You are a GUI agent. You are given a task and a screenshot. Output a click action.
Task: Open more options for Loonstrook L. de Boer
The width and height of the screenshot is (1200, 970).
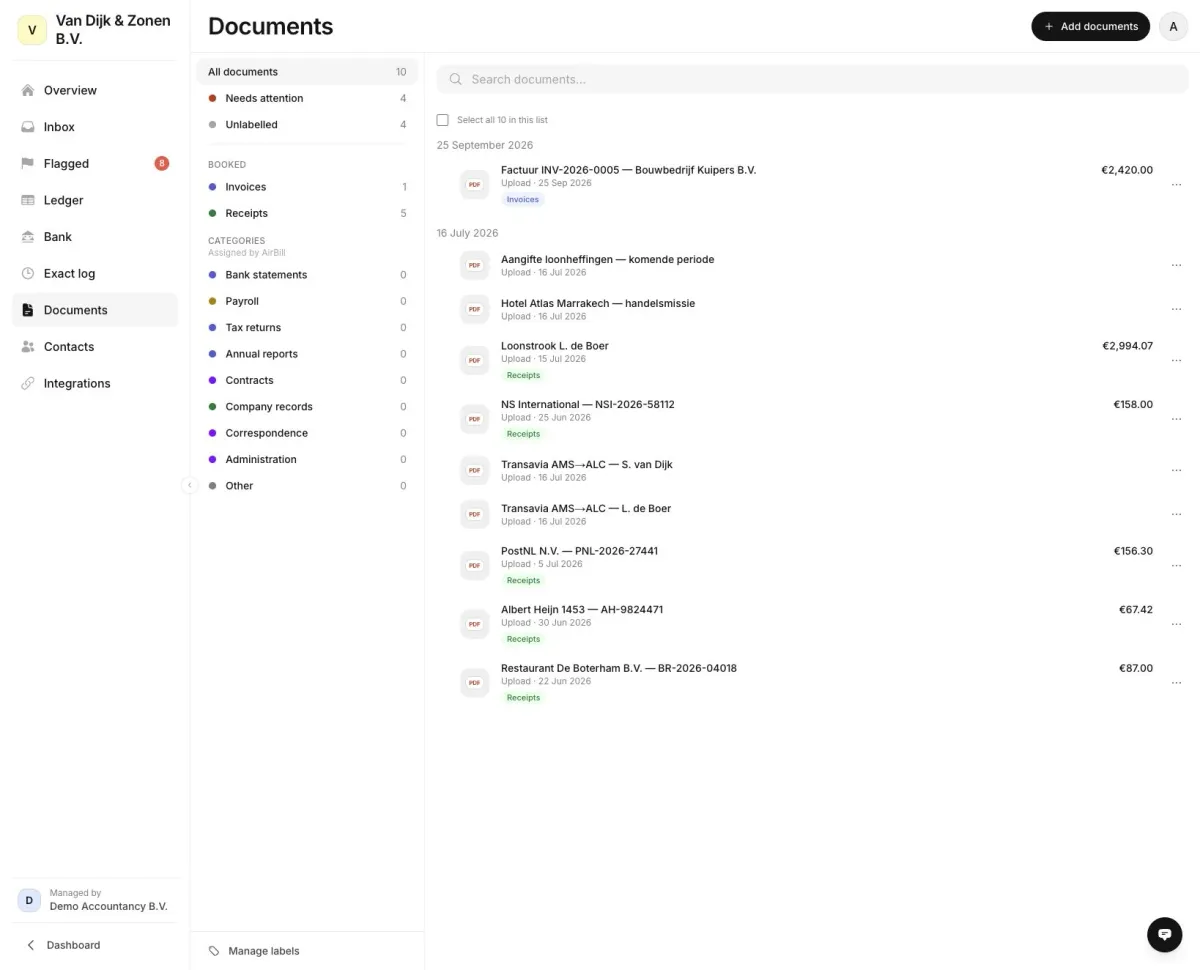tap(1176, 360)
